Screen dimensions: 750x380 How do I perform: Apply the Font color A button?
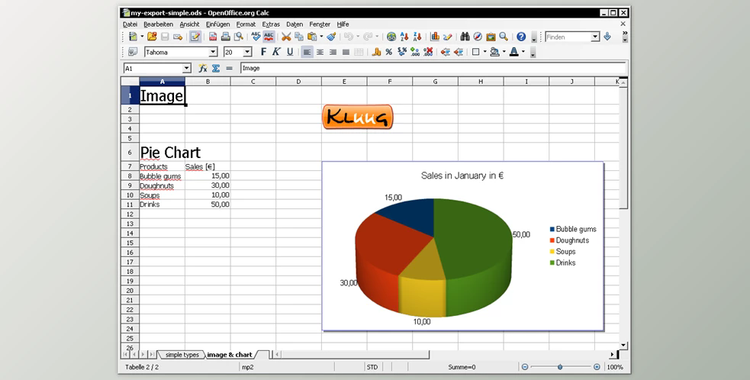point(514,52)
